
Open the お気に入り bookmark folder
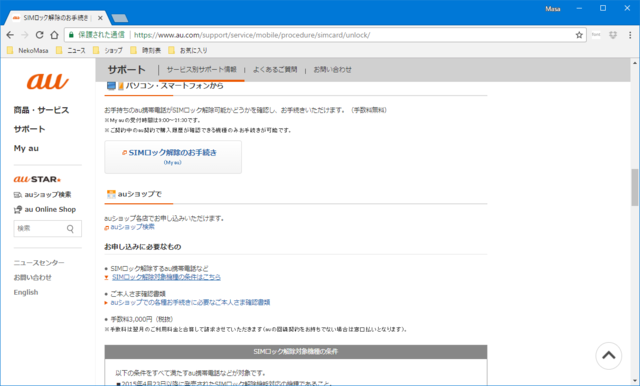[188, 51]
